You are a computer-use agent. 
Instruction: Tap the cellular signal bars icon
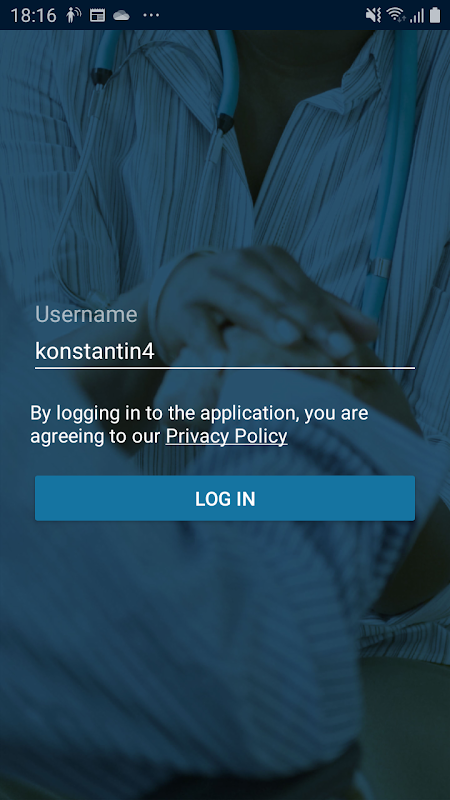pyautogui.click(x=417, y=16)
